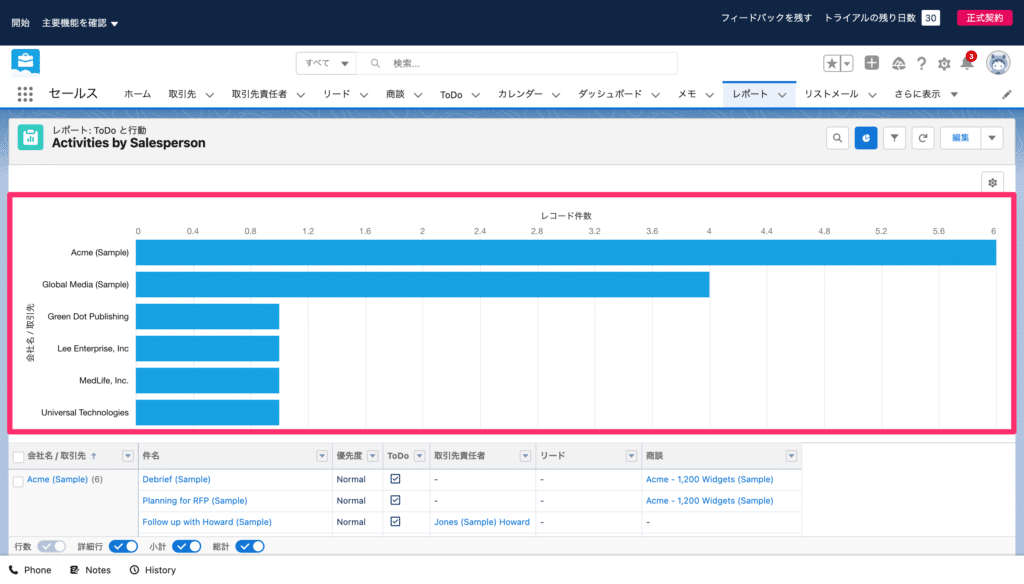Click the Acme (Sample) chart bar
This screenshot has height=584, width=1024.
[x=566, y=253]
